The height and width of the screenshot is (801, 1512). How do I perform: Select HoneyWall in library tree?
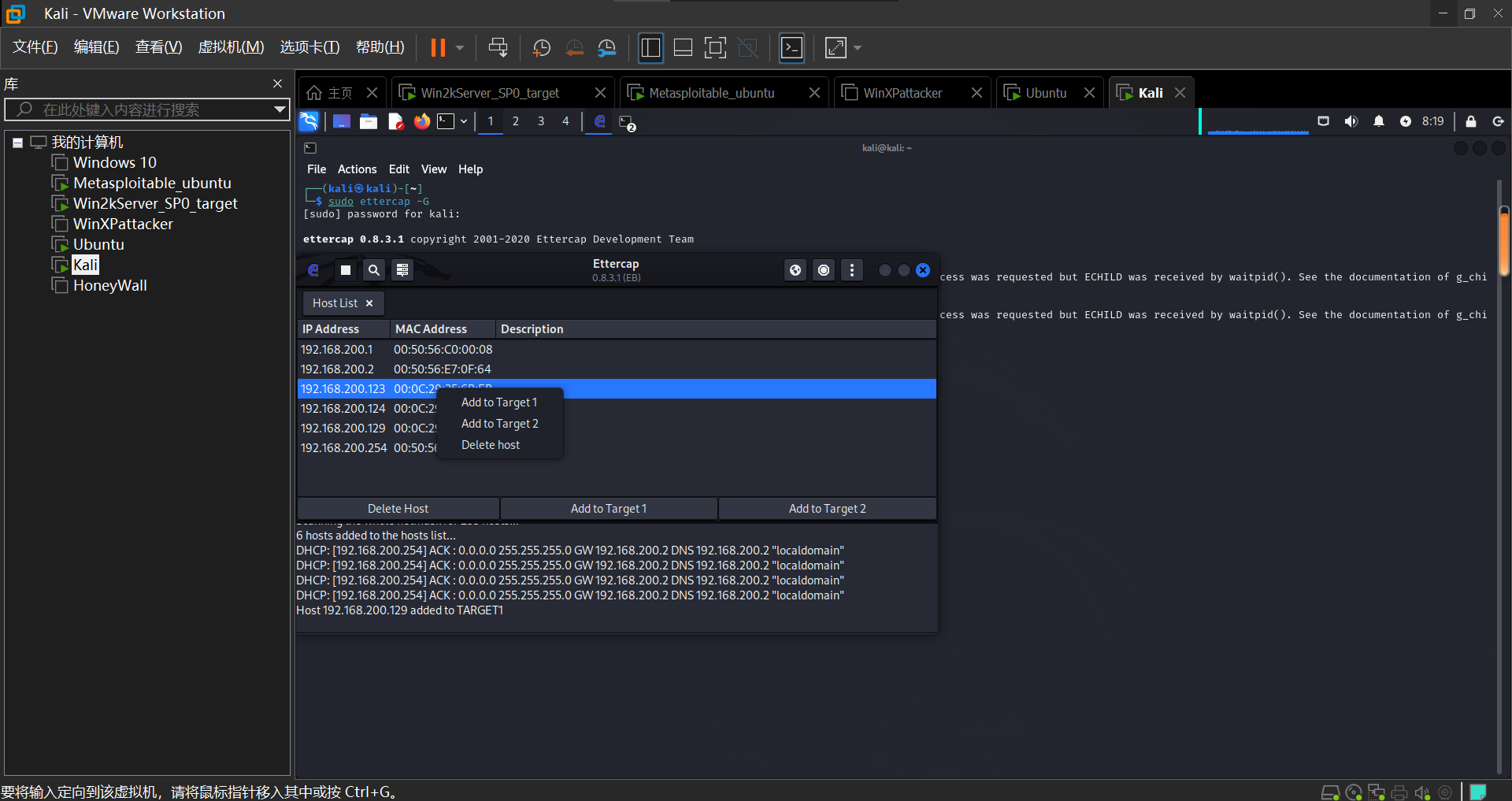point(110,285)
